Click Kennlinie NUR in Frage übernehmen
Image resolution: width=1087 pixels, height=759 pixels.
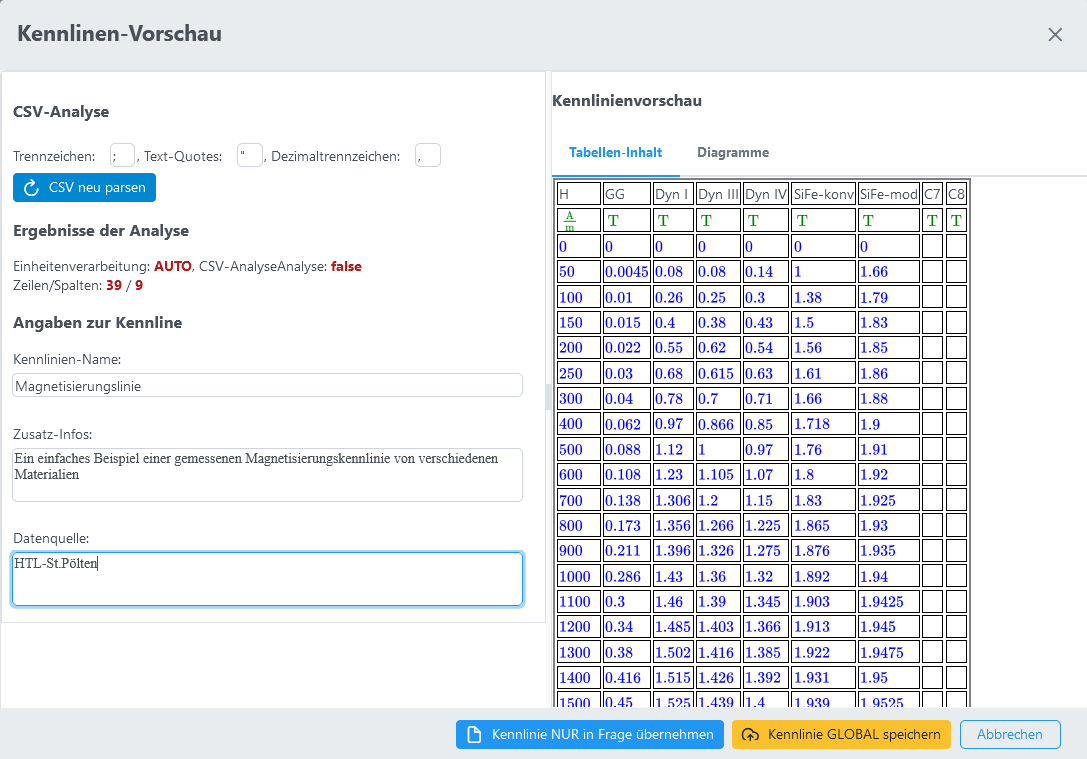point(589,734)
